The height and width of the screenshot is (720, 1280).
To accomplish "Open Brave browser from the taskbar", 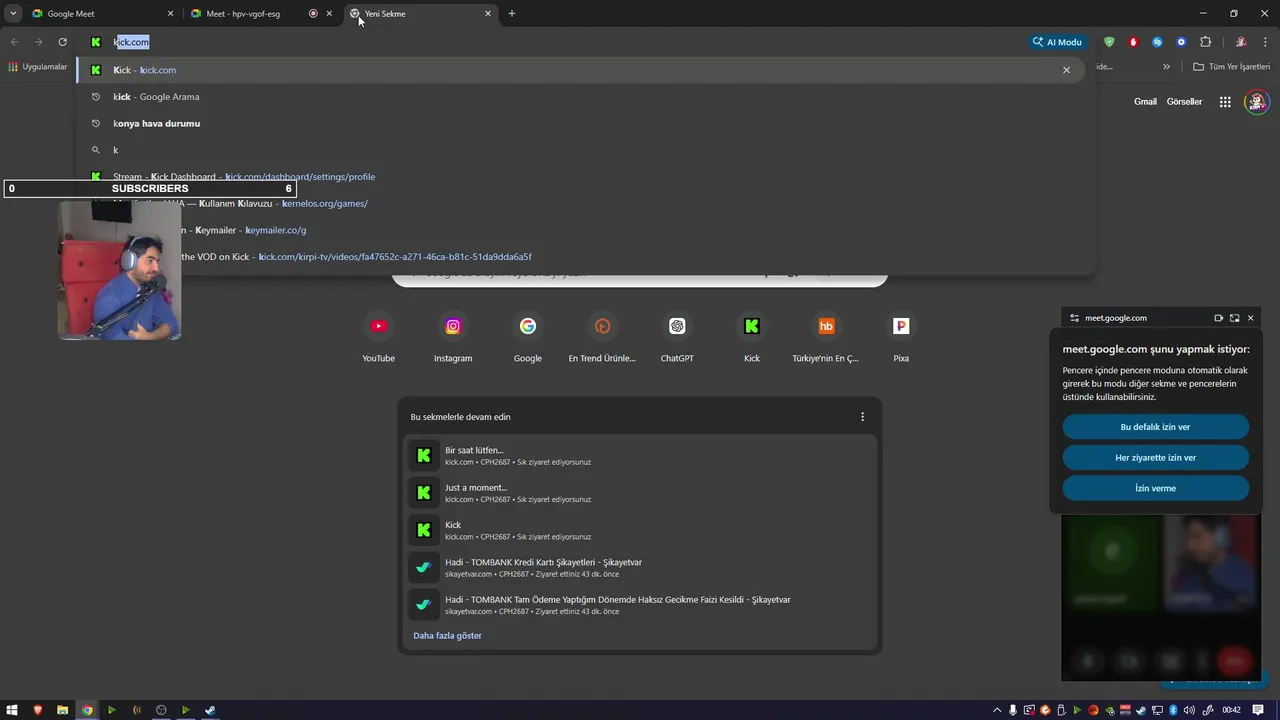I will pyautogui.click(x=38, y=710).
